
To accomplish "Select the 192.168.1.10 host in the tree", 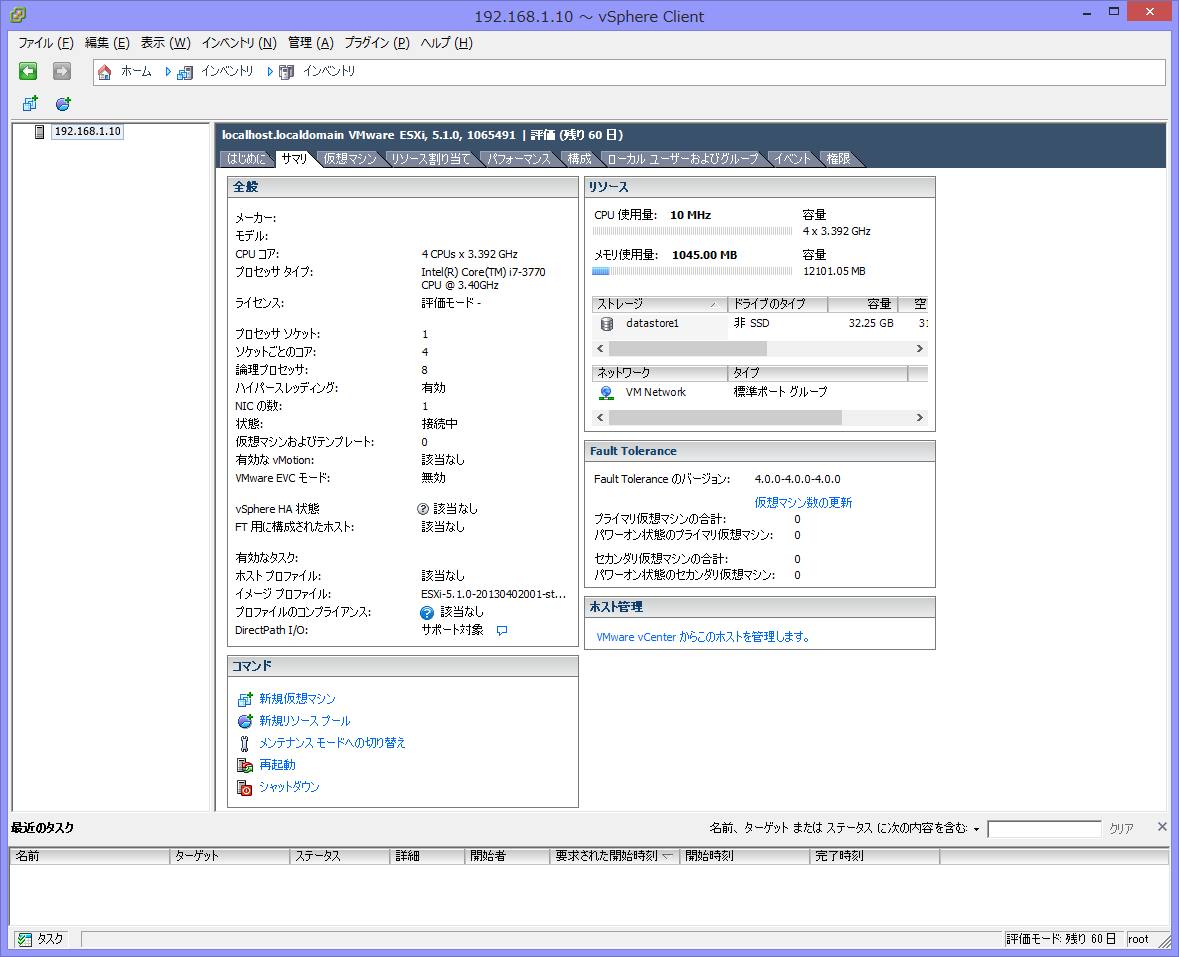I will [87, 131].
